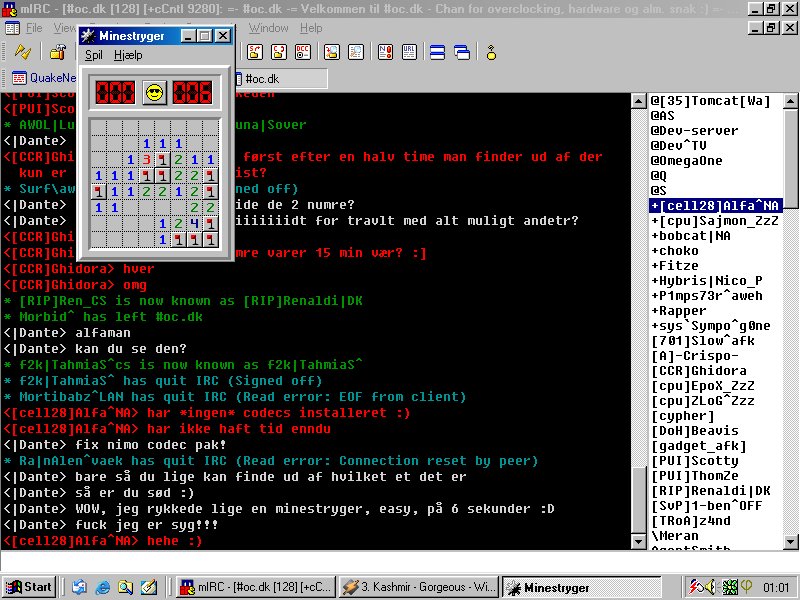Image resolution: width=800 pixels, height=600 pixels.
Task: Open the mIRC Help menu
Action: (x=311, y=28)
